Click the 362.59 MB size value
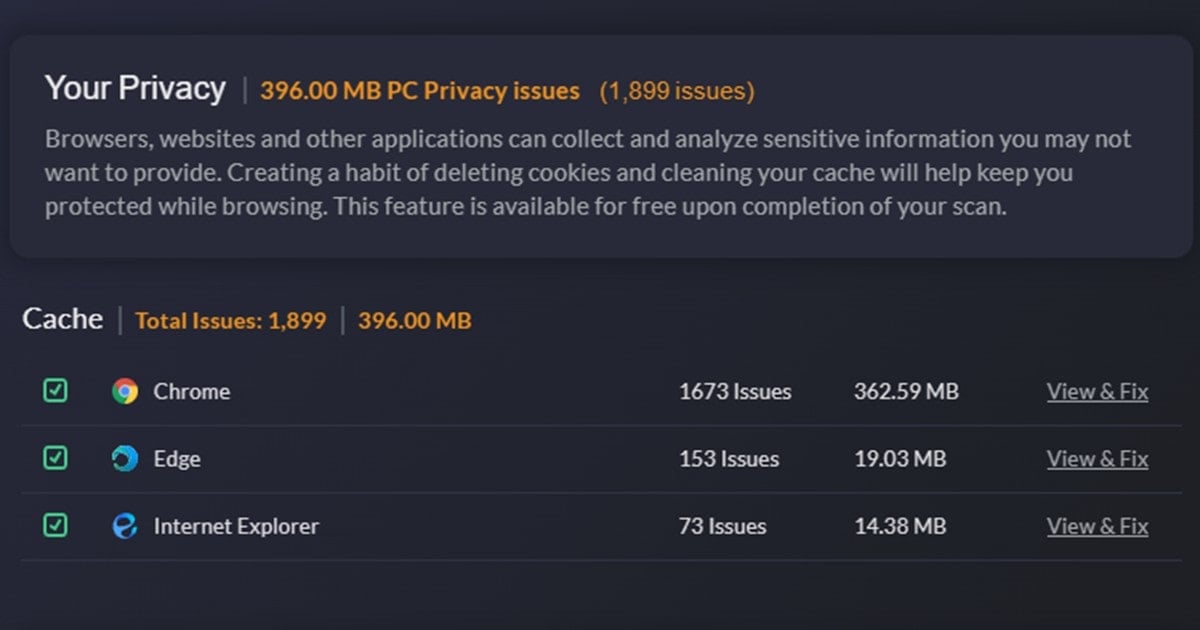The image size is (1200, 630). click(x=906, y=392)
